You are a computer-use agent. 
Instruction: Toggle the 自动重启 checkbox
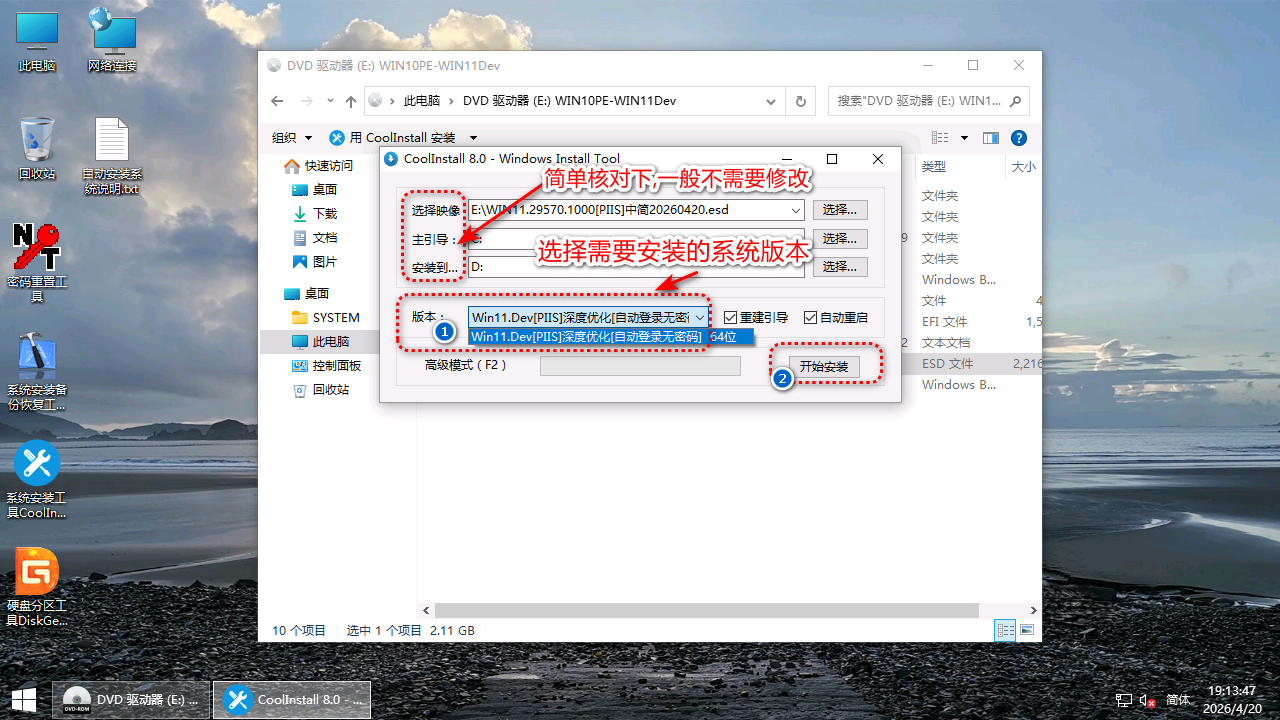[x=836, y=317]
